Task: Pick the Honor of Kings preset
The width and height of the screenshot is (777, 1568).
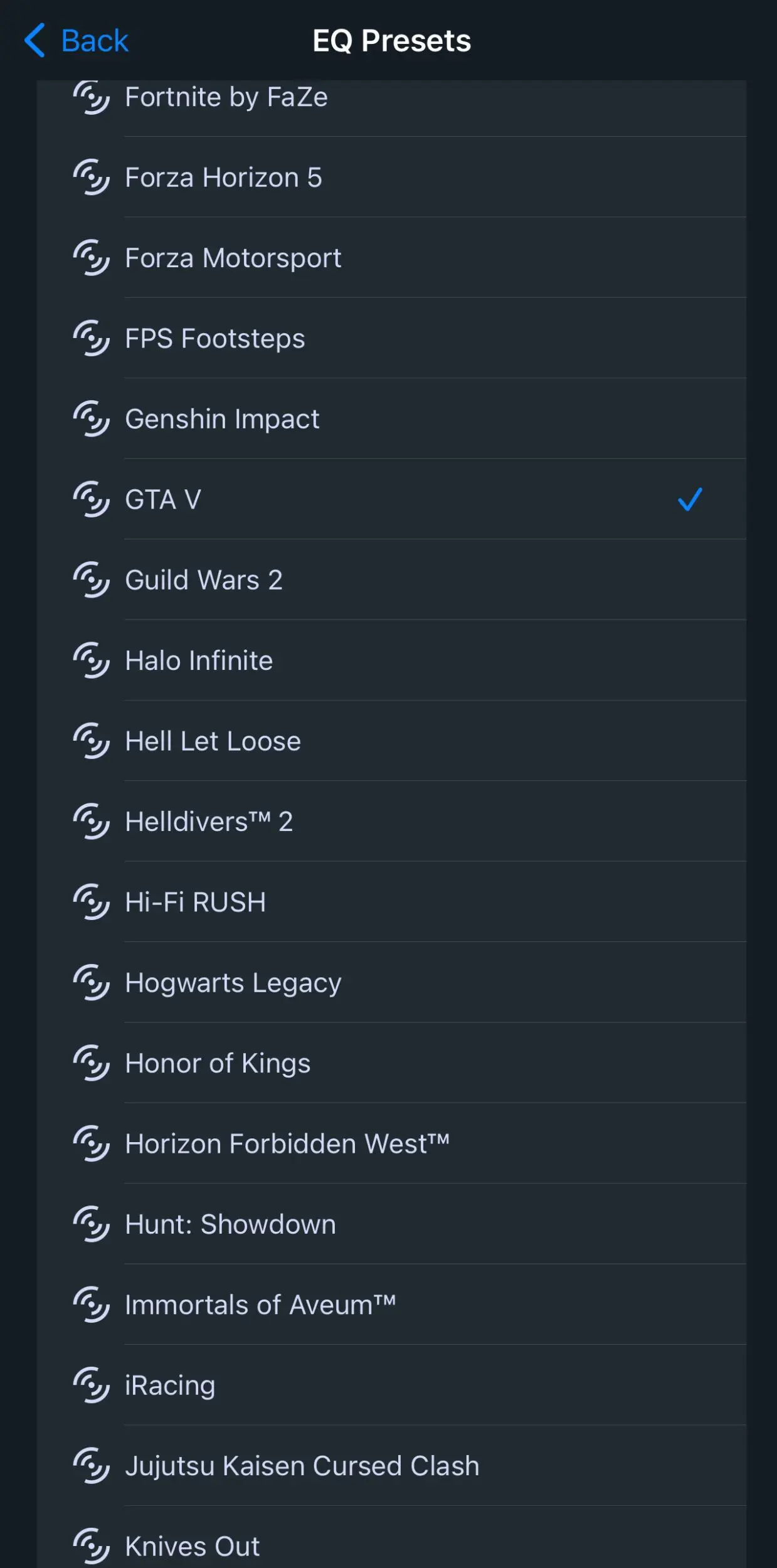Action: pos(391,1063)
